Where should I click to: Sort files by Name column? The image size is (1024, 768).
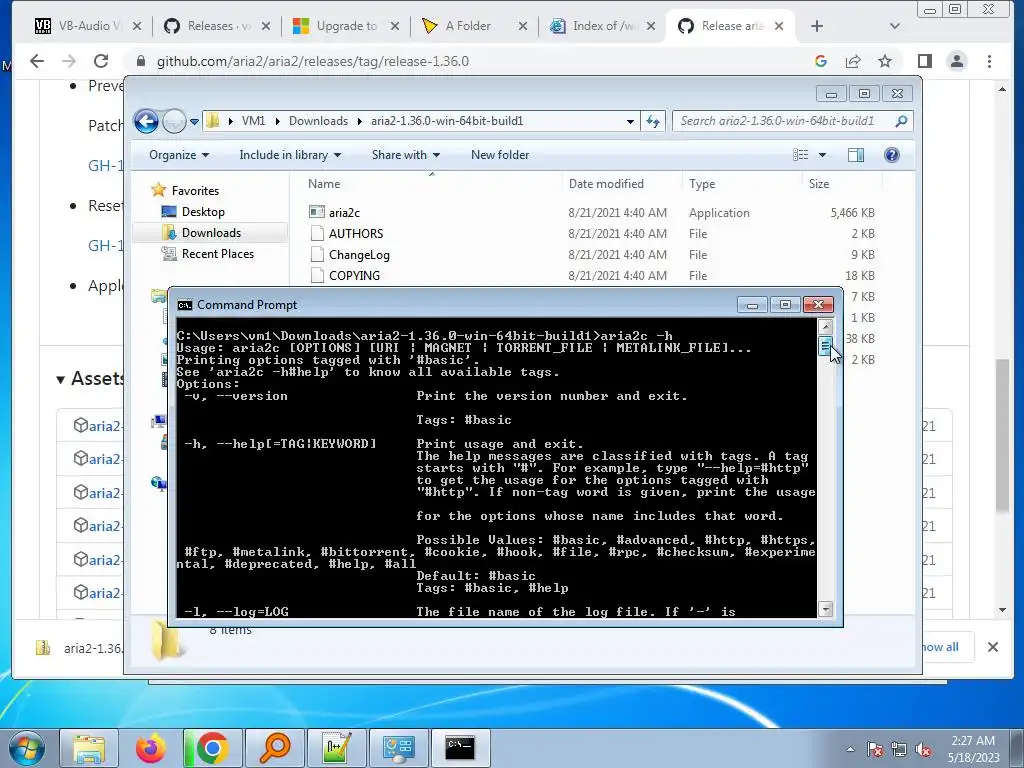[431, 184]
